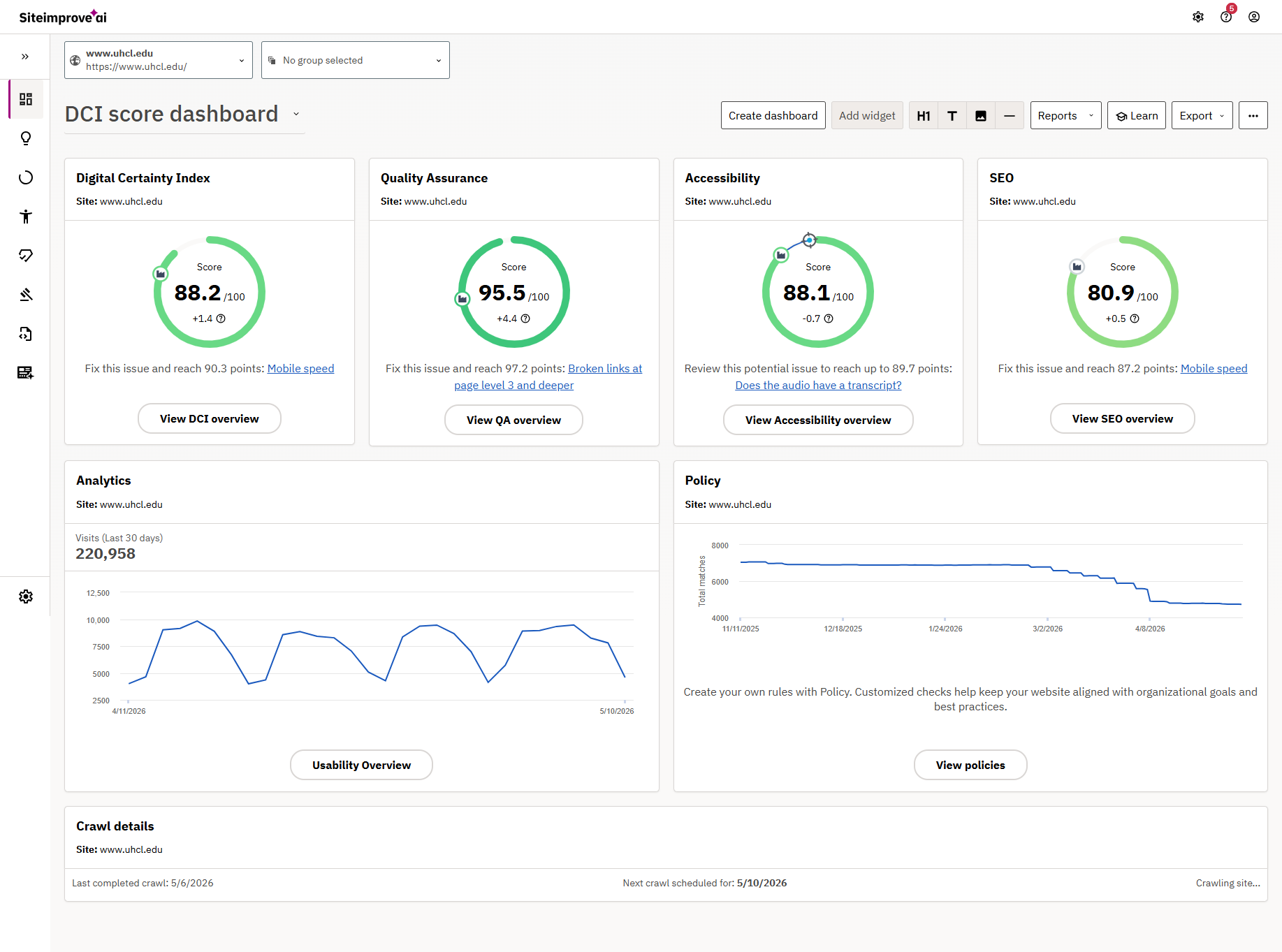Viewport: 1282px width, 952px height.
Task: Click View Accessibility overview button
Action: (x=818, y=420)
